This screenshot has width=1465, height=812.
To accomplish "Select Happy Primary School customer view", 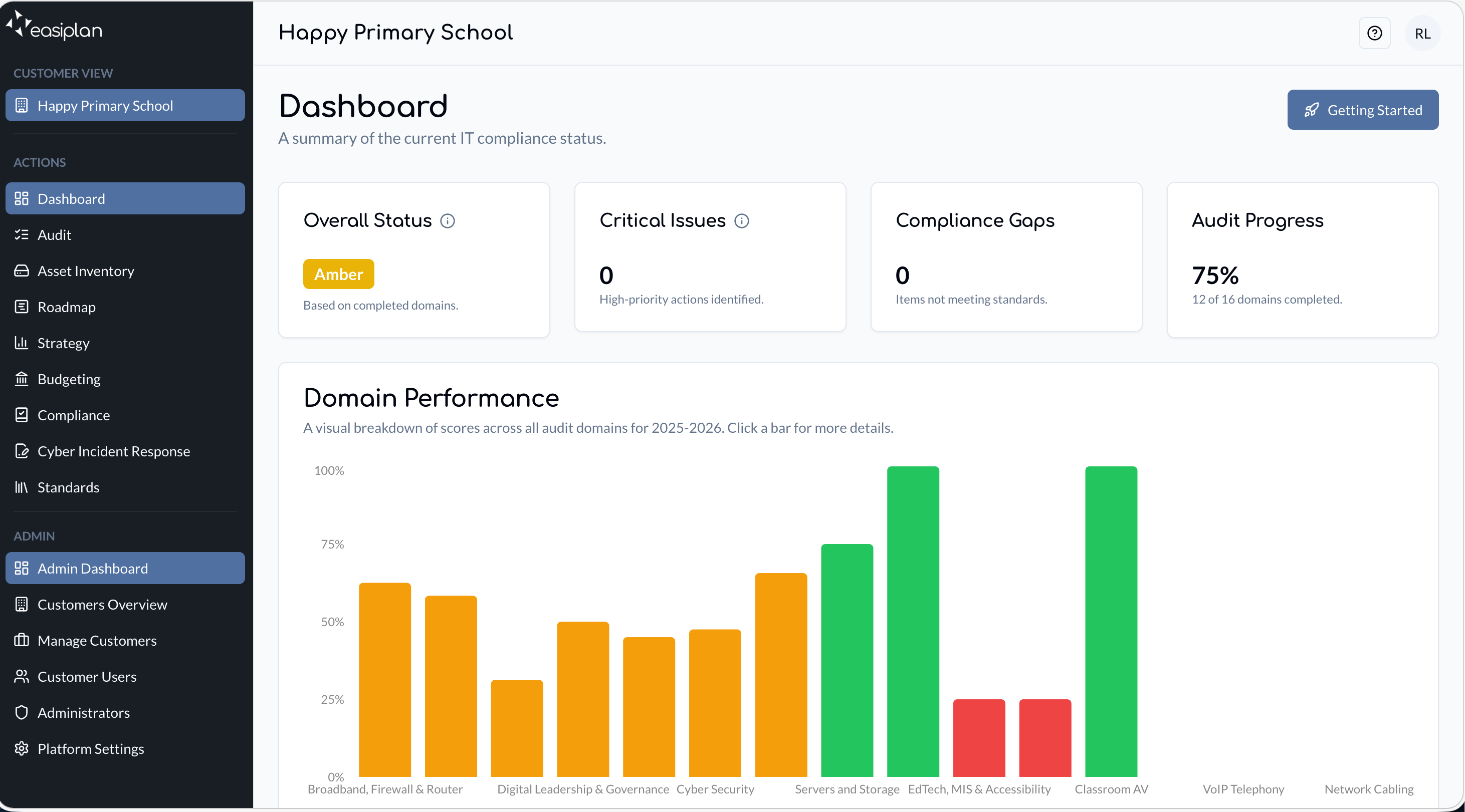I will 125,105.
